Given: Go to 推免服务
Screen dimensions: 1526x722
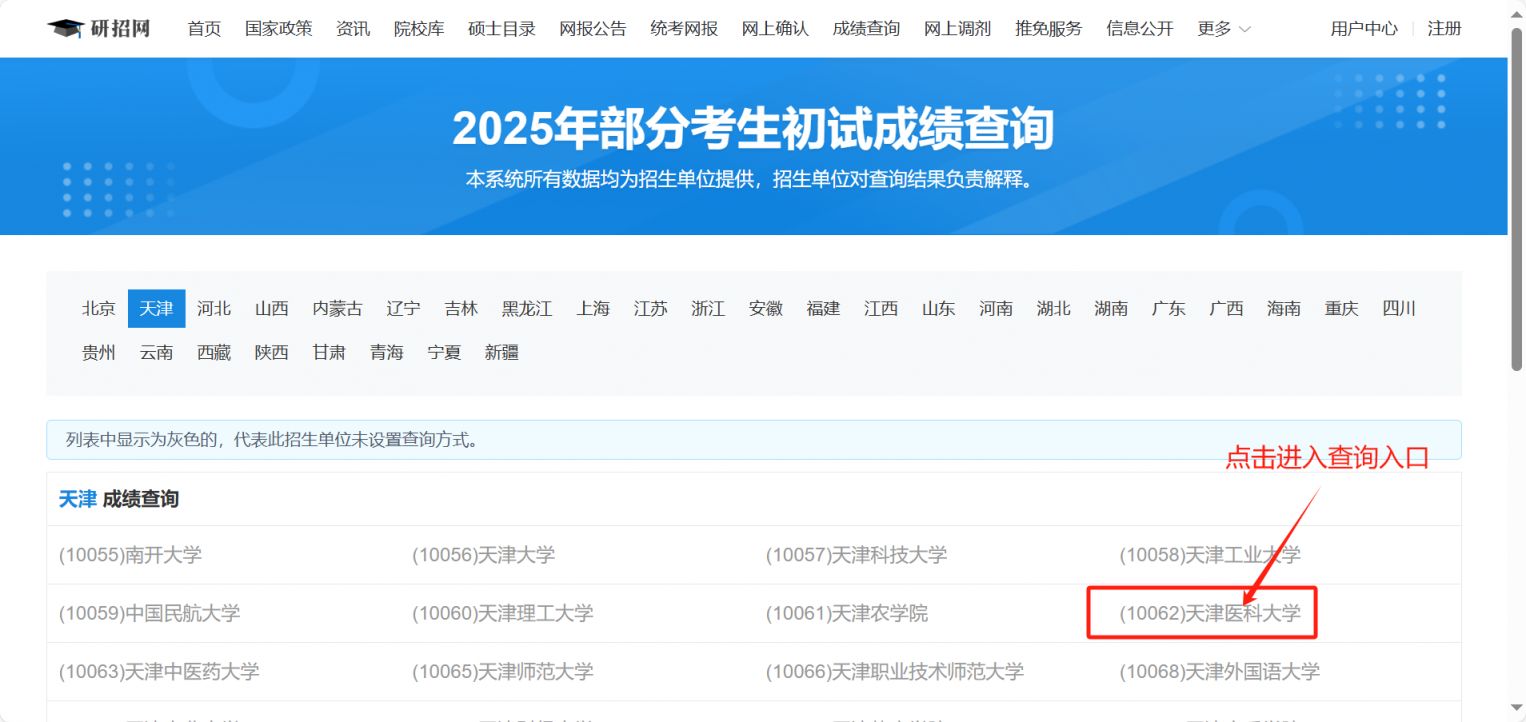Looking at the screenshot, I should point(1048,29).
